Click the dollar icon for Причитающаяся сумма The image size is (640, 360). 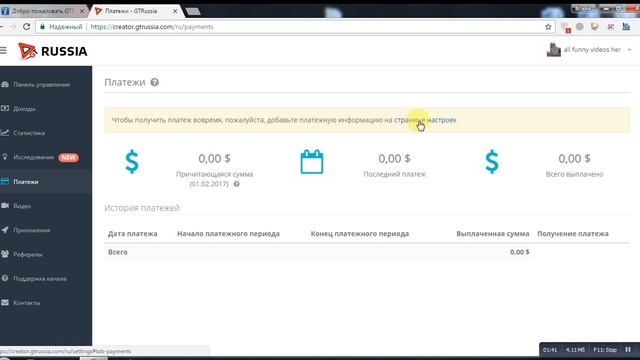pyautogui.click(x=132, y=162)
